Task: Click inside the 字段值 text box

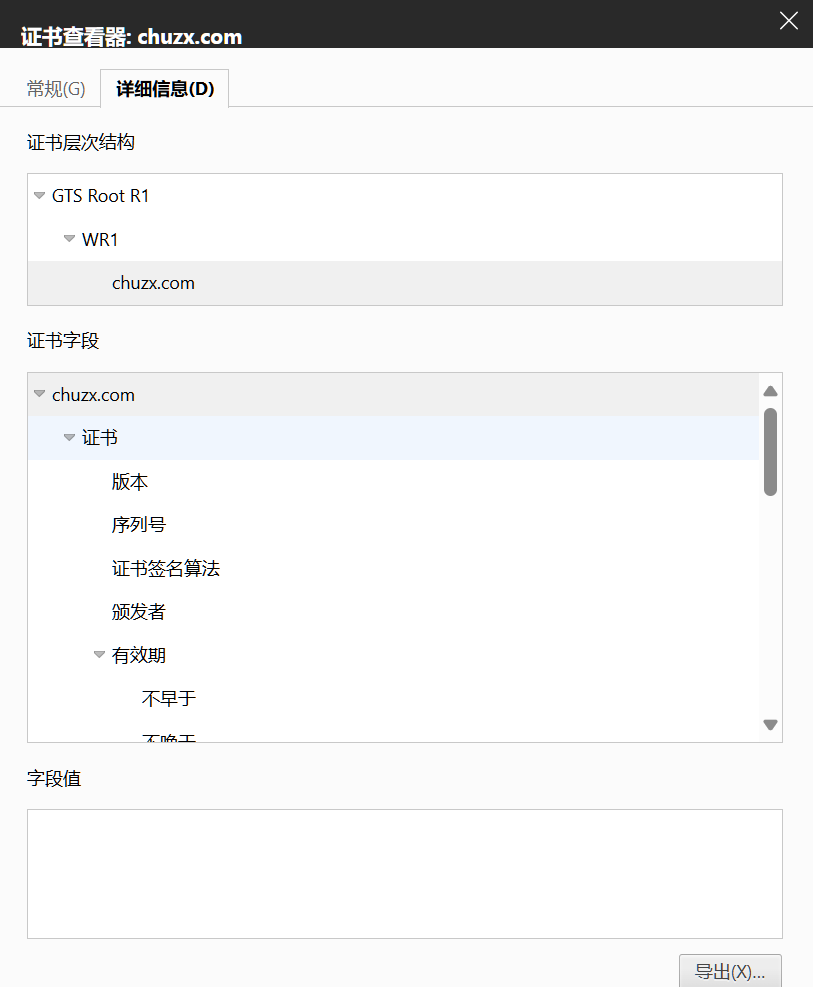Action: (404, 873)
